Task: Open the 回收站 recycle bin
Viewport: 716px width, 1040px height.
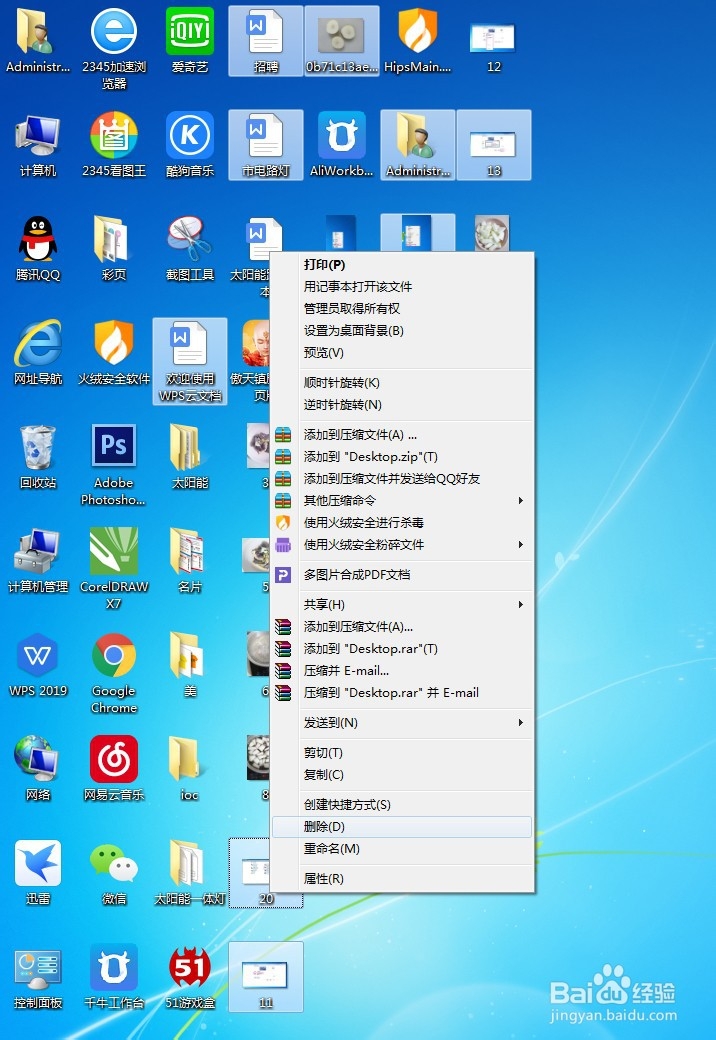Action: pos(38,457)
